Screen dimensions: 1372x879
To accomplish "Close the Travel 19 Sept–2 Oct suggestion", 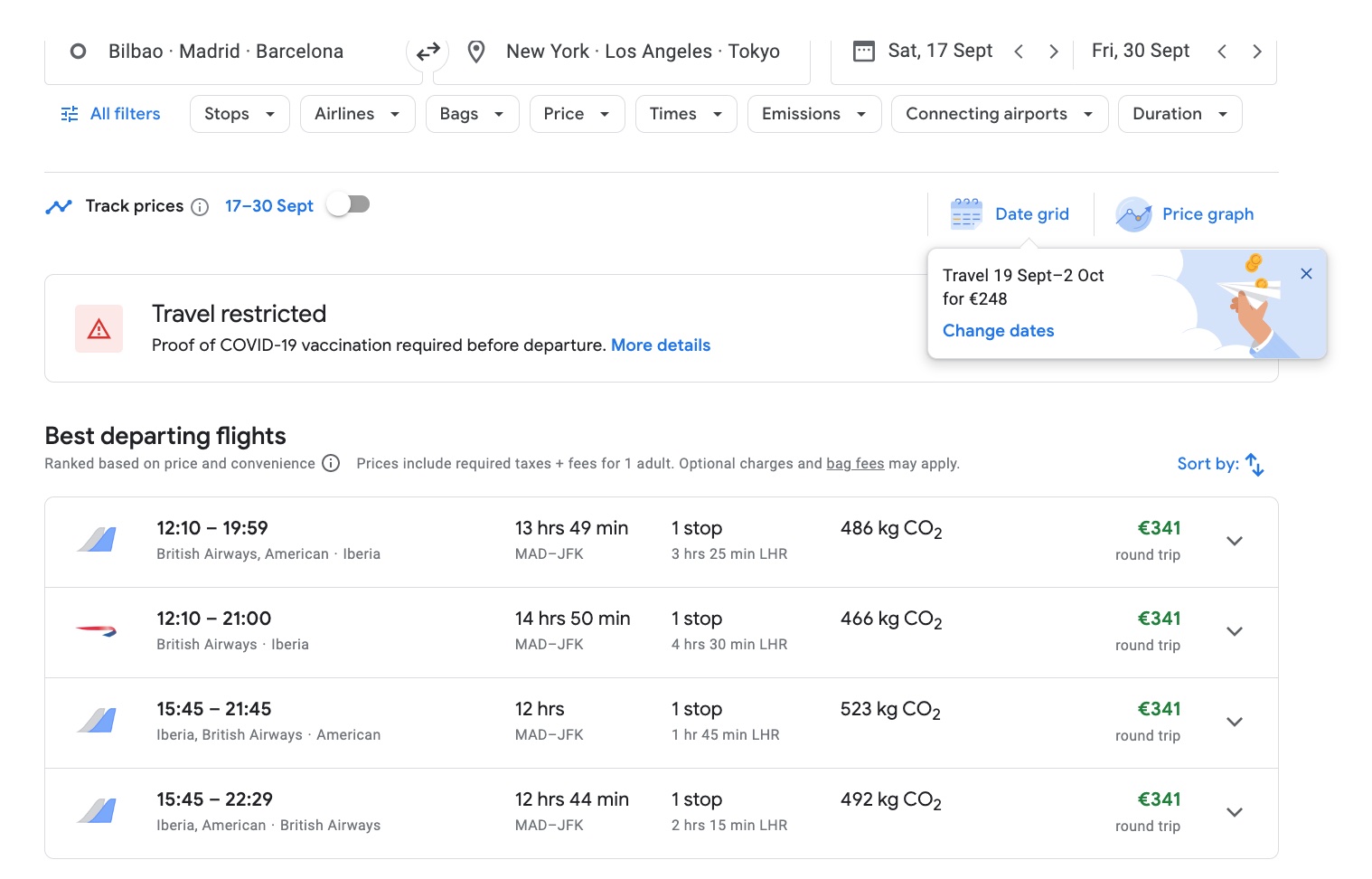I will 1306,274.
